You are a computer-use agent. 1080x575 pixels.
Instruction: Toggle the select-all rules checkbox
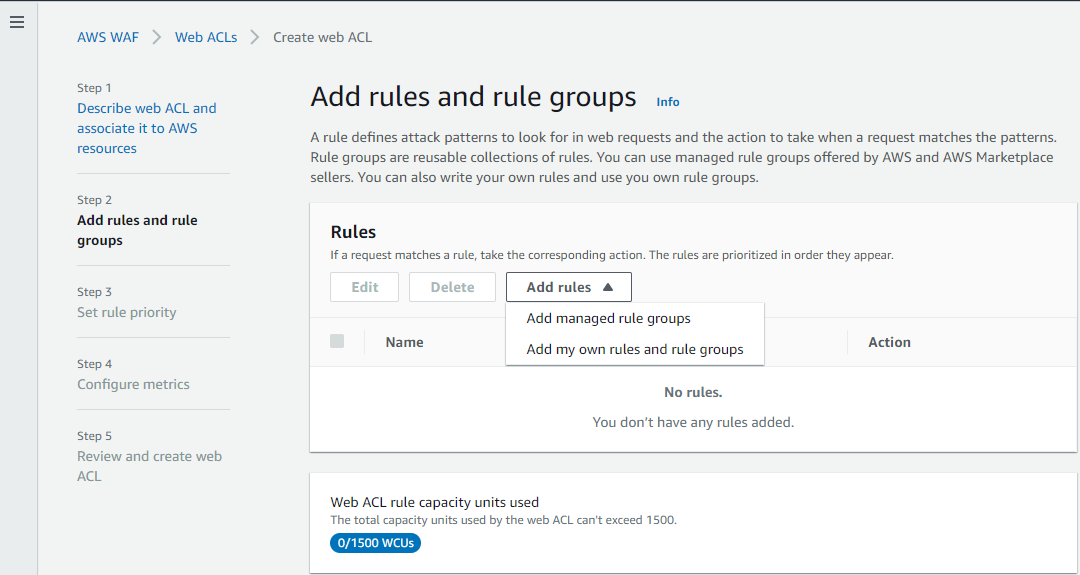click(337, 341)
